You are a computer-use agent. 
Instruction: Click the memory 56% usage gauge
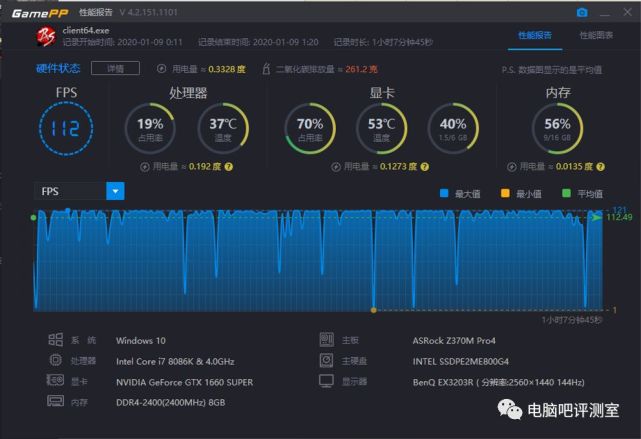[x=557, y=128]
